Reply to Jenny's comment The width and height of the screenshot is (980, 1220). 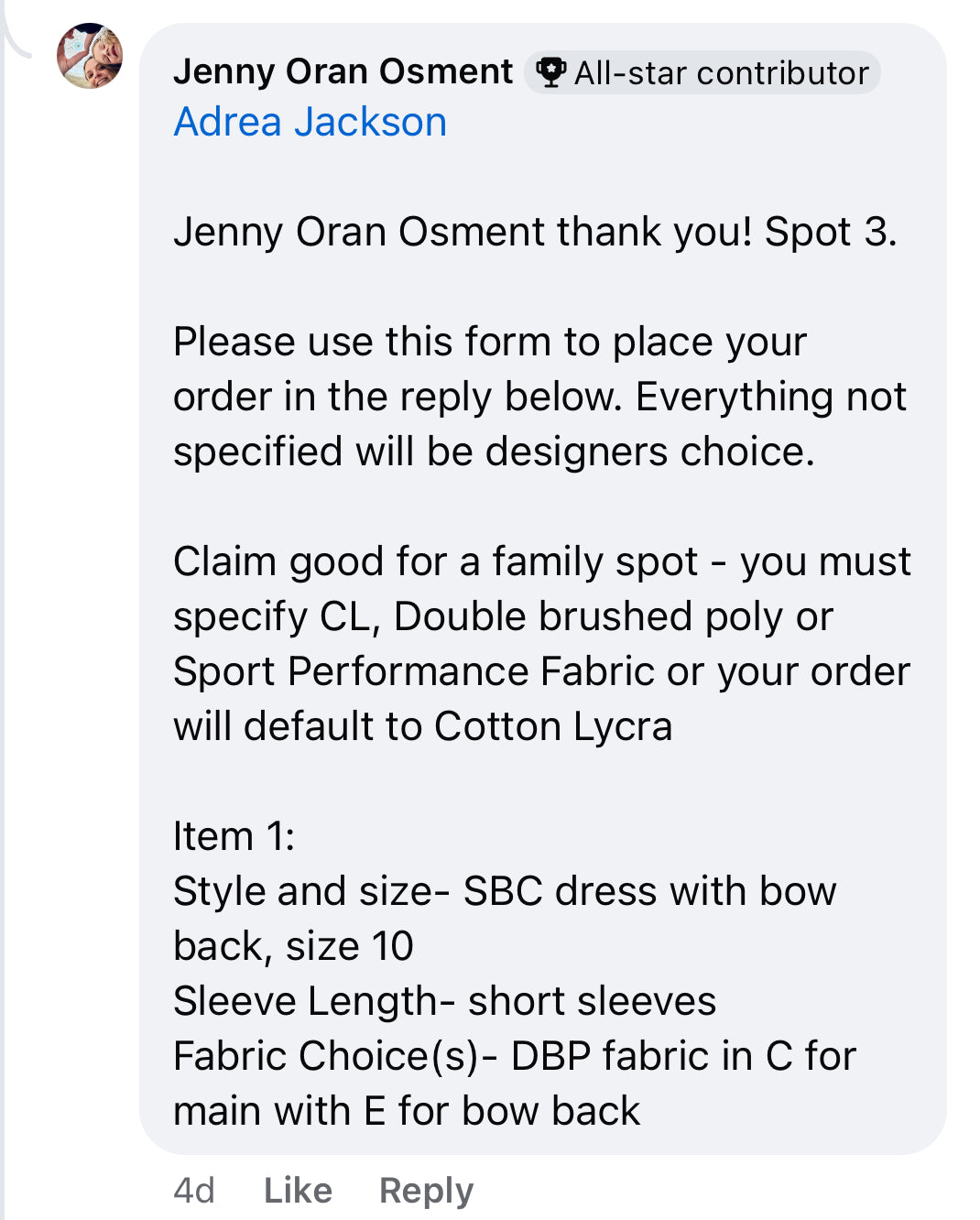tap(426, 1190)
